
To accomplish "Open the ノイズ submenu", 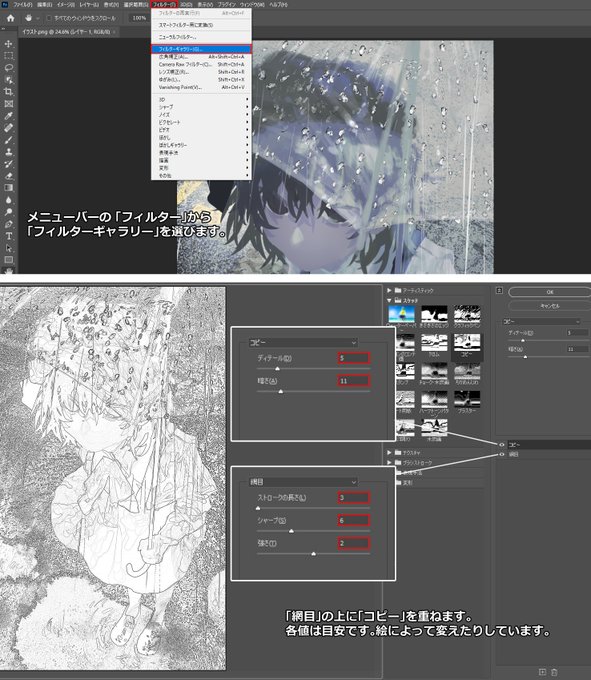I will click(201, 114).
